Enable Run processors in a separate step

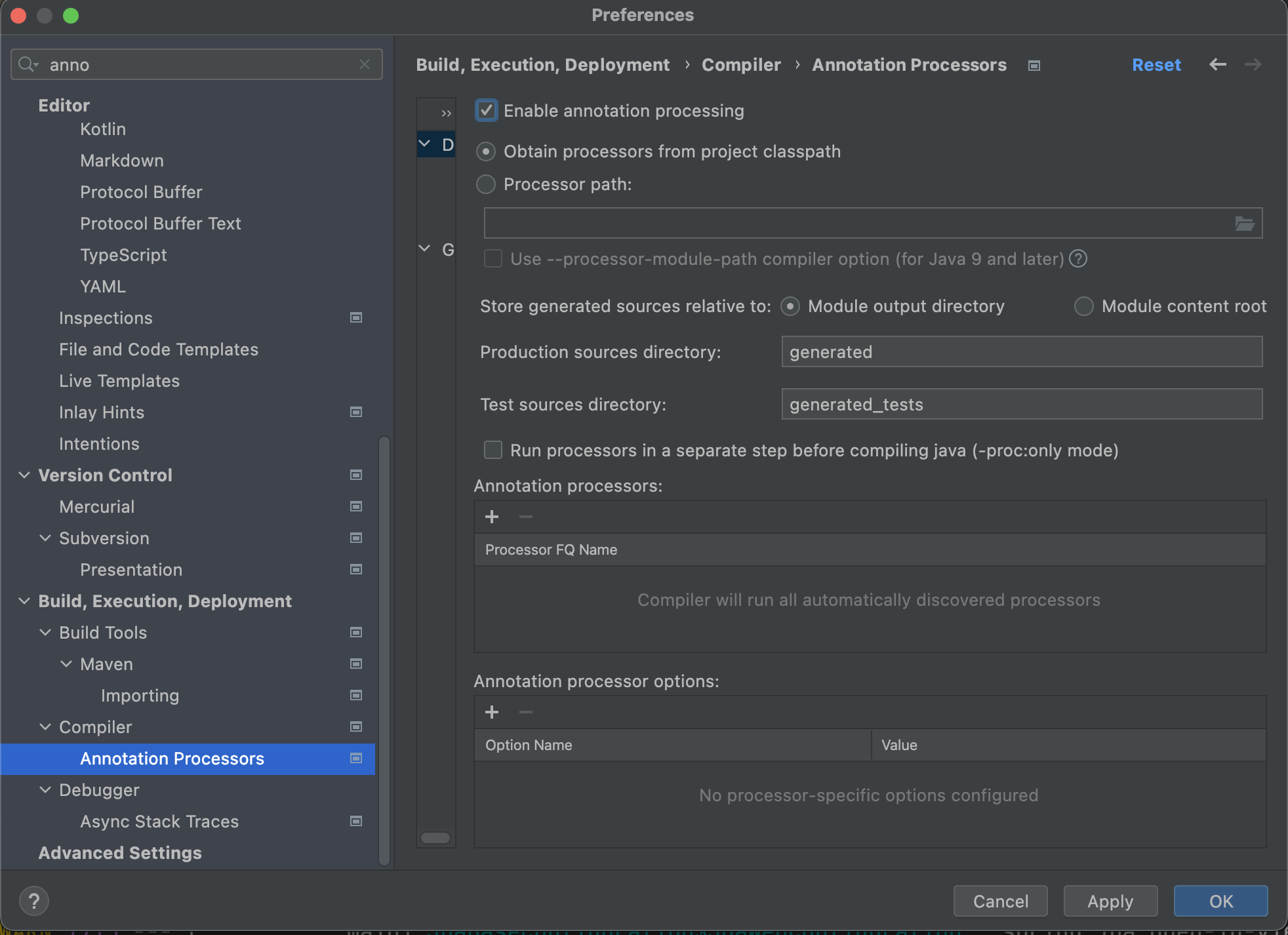(493, 450)
